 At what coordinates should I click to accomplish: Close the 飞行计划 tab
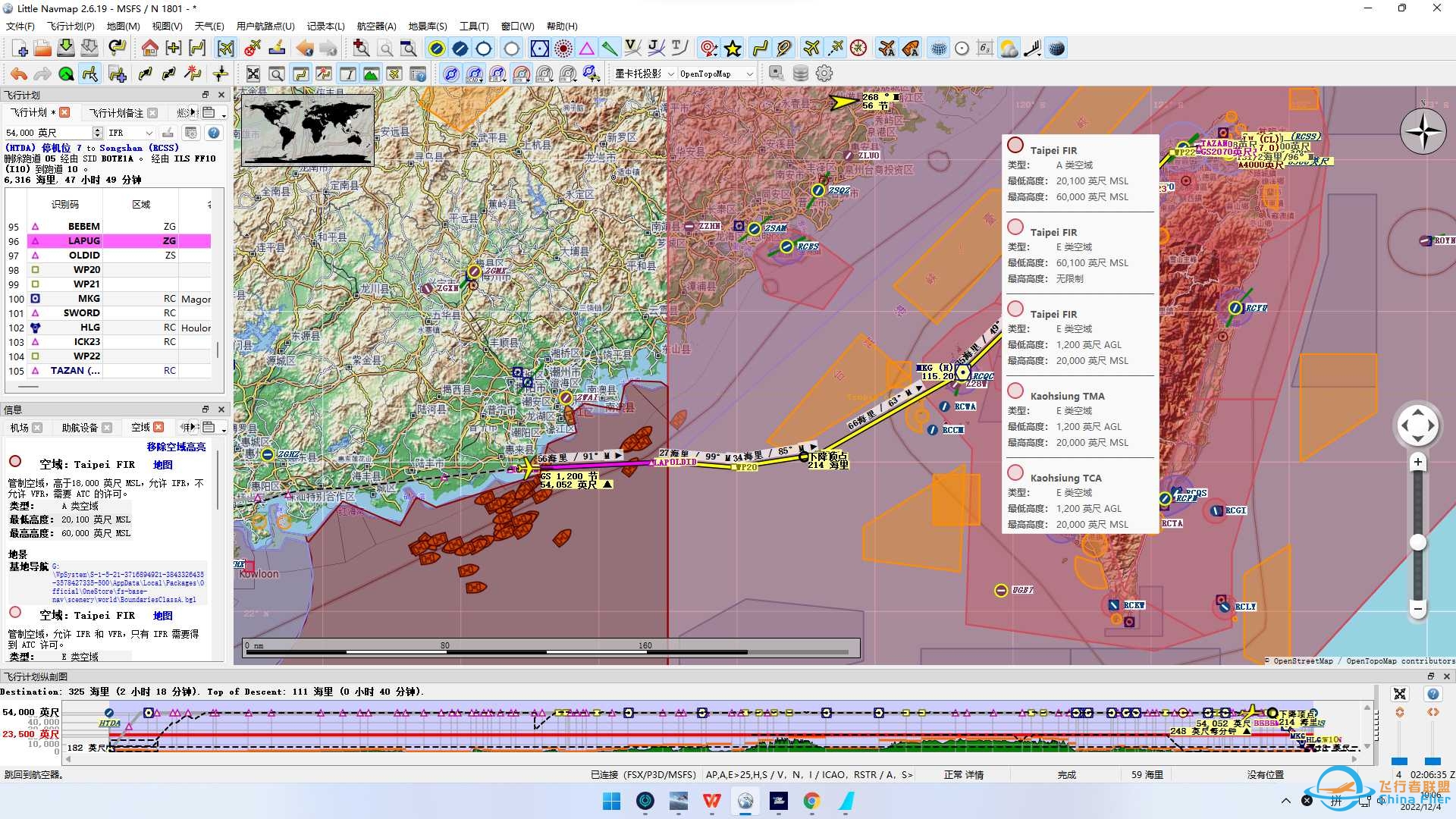64,112
